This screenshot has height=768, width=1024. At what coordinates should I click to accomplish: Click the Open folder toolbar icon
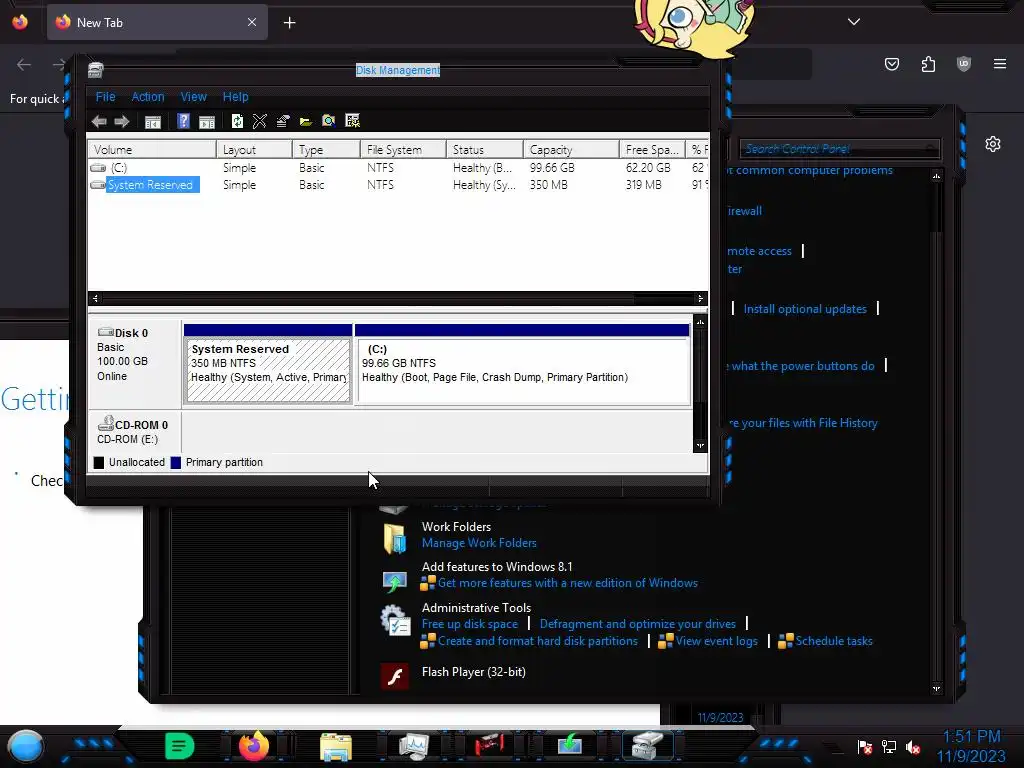[306, 121]
